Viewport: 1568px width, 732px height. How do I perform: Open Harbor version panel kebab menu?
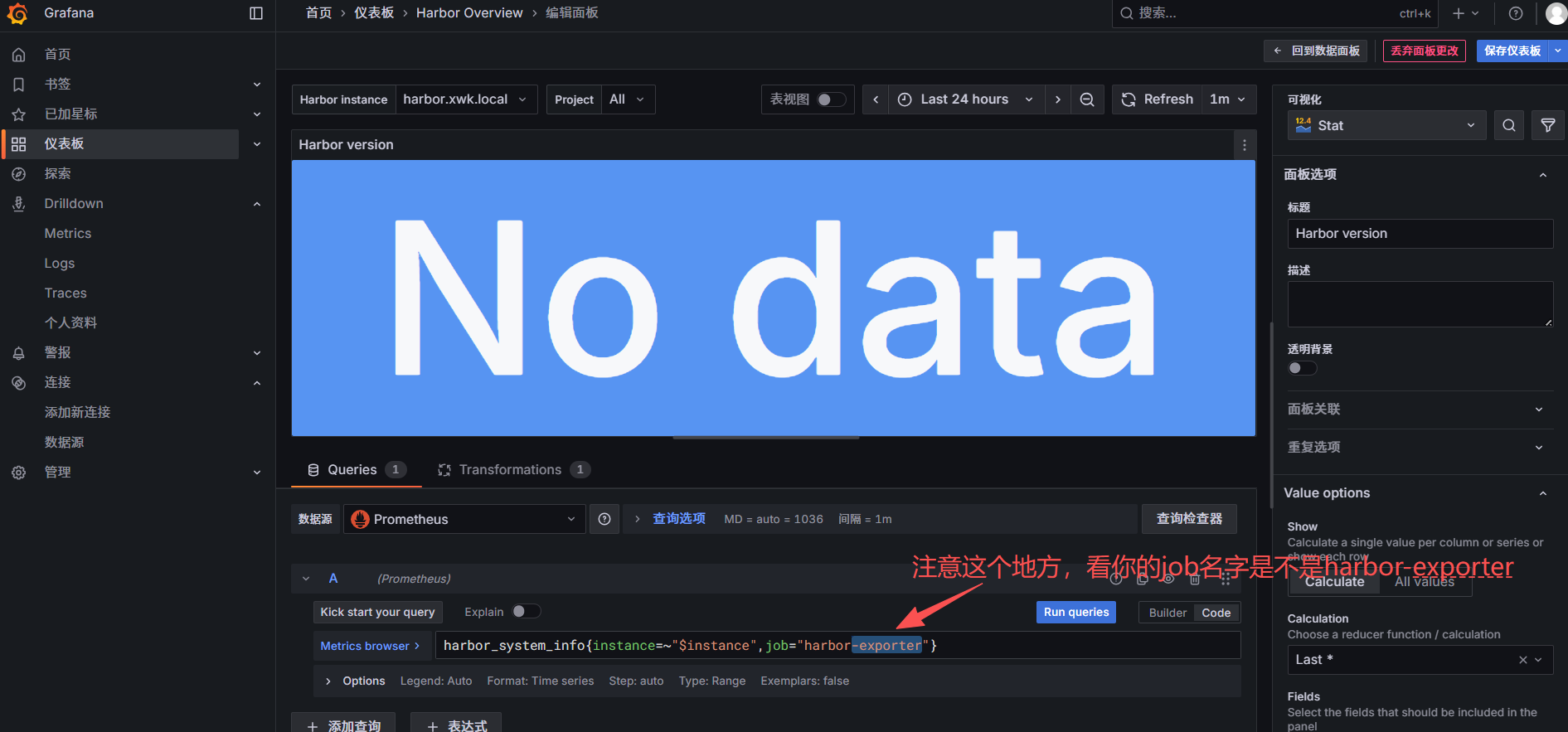1244,145
